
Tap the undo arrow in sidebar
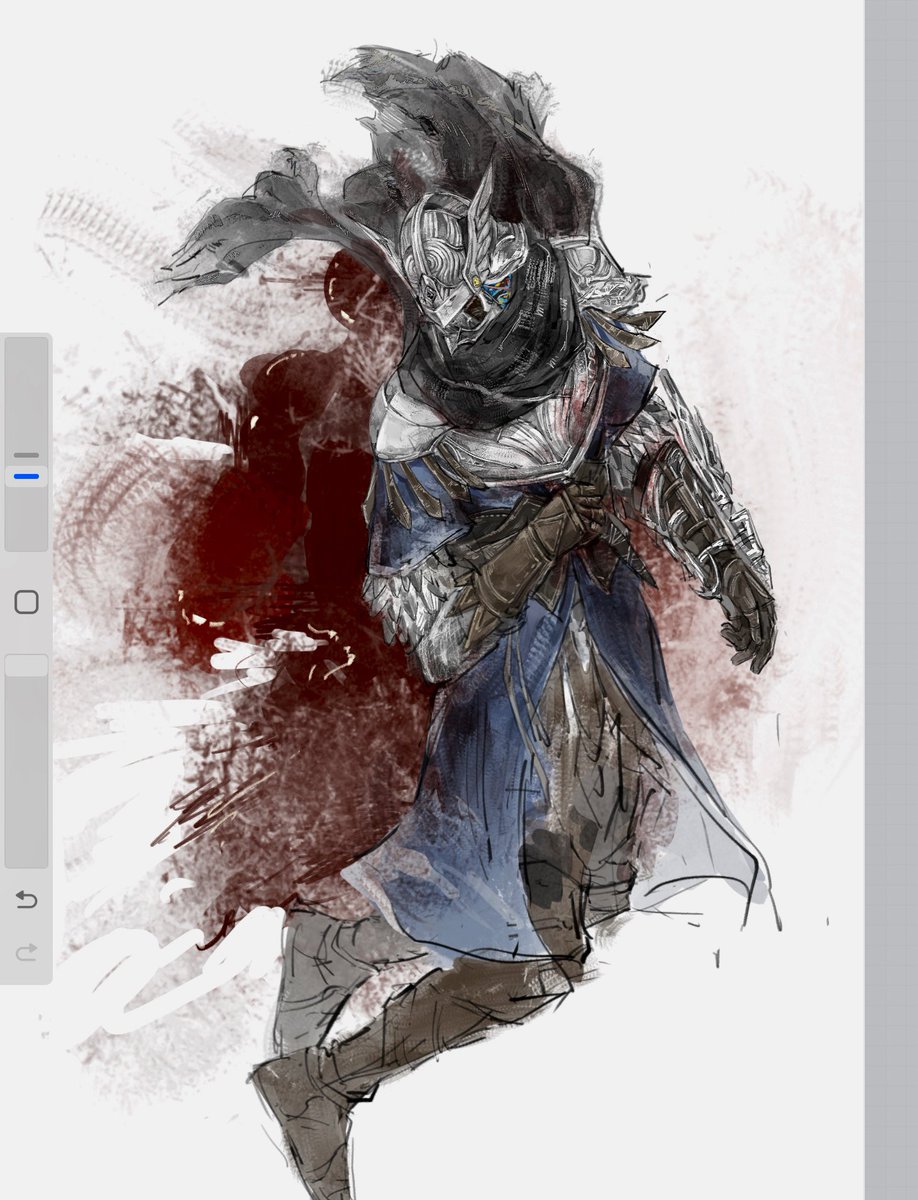(x=26, y=900)
